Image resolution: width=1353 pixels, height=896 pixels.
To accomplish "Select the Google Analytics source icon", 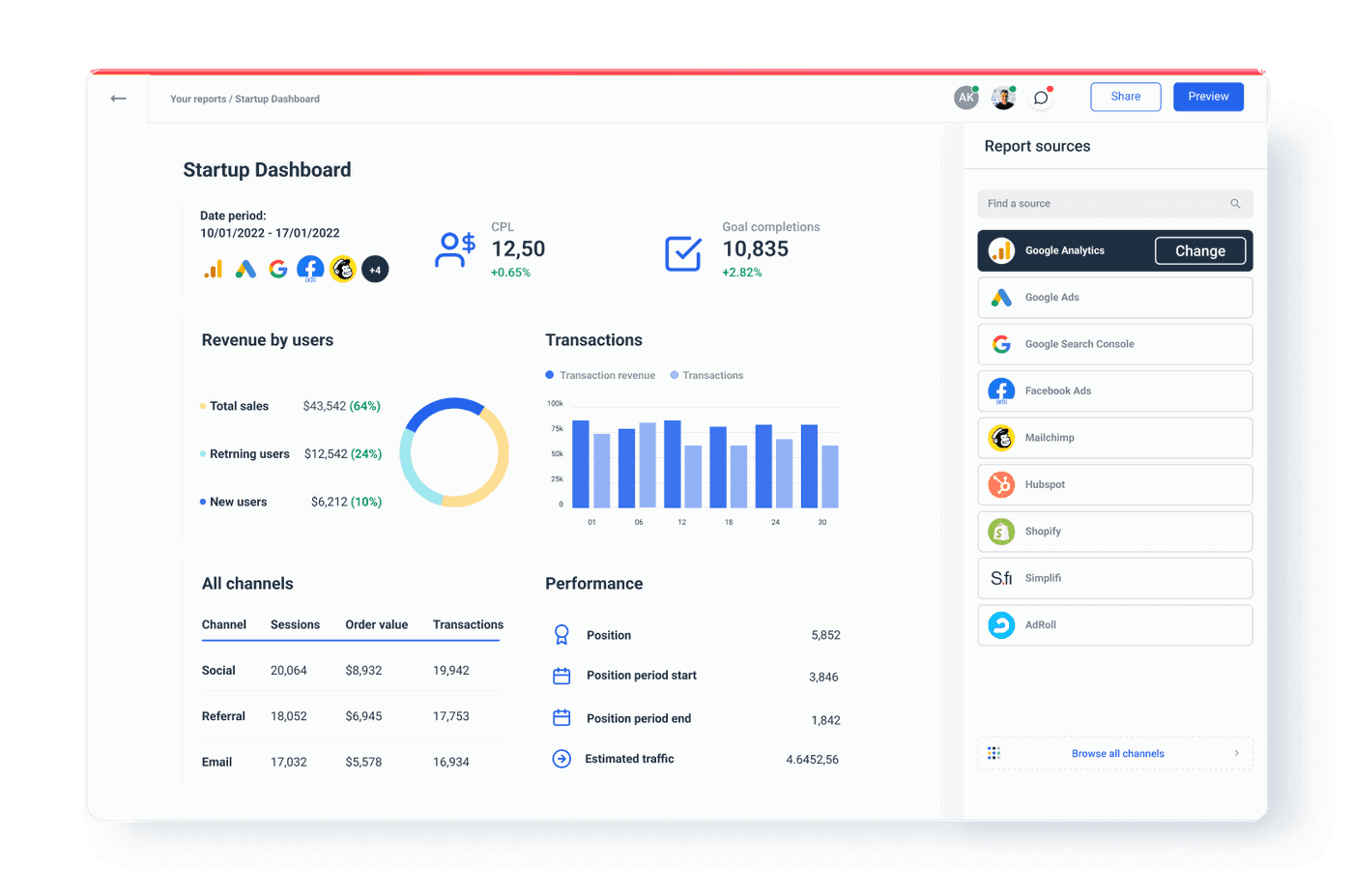I will [x=1001, y=250].
